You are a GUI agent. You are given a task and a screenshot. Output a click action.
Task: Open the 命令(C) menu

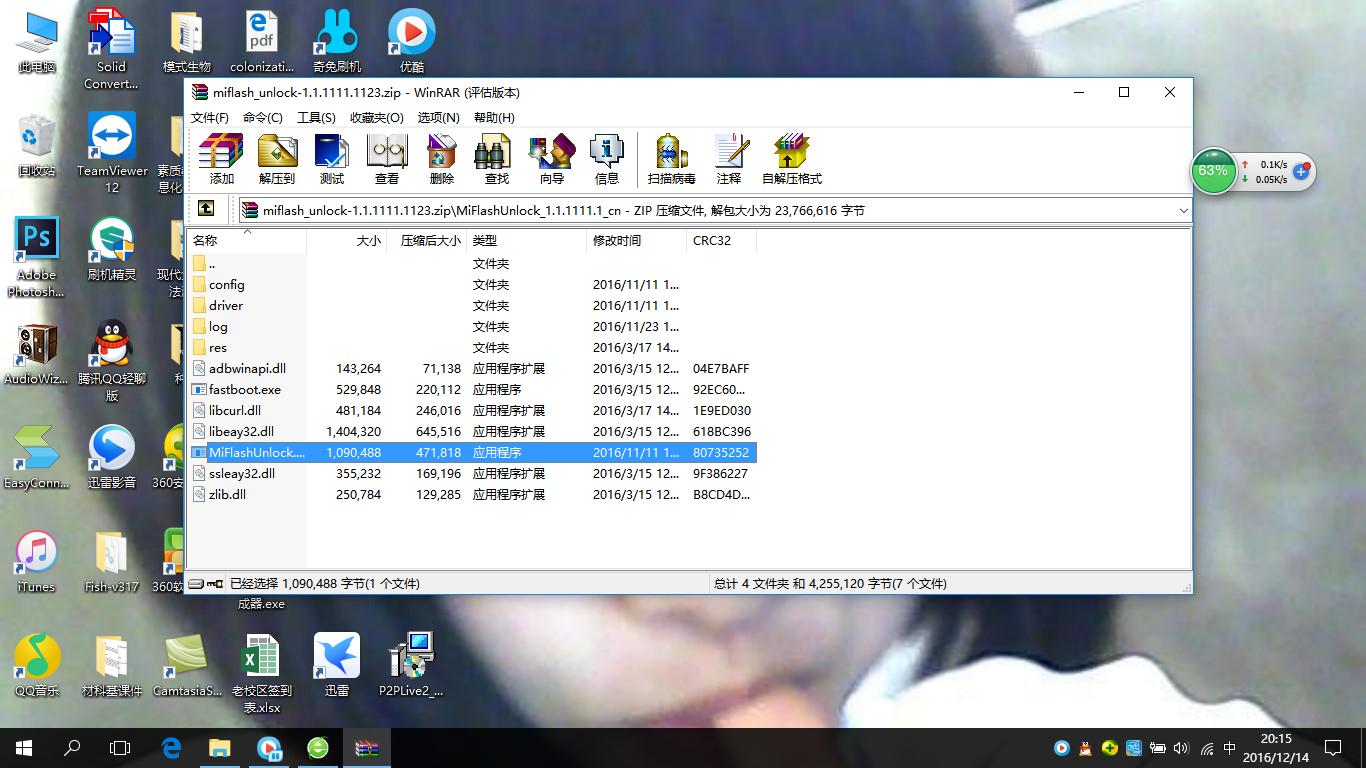pyautogui.click(x=263, y=117)
